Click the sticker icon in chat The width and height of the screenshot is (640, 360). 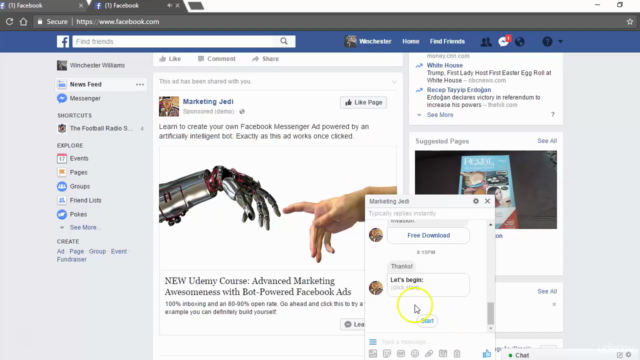click(x=387, y=353)
